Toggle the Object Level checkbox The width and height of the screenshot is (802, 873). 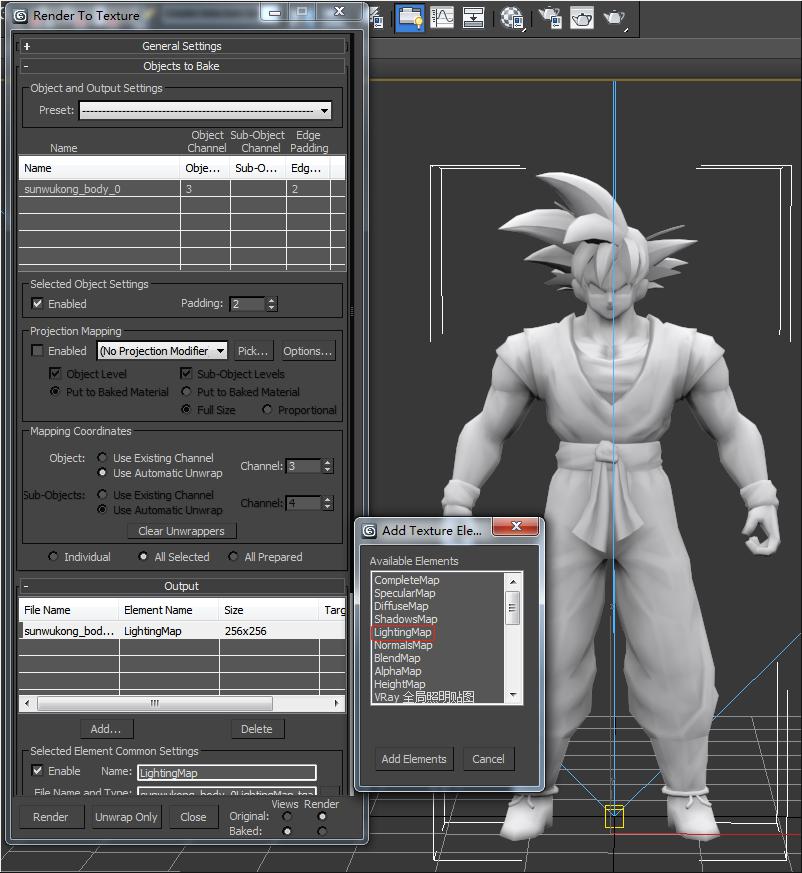pos(55,374)
